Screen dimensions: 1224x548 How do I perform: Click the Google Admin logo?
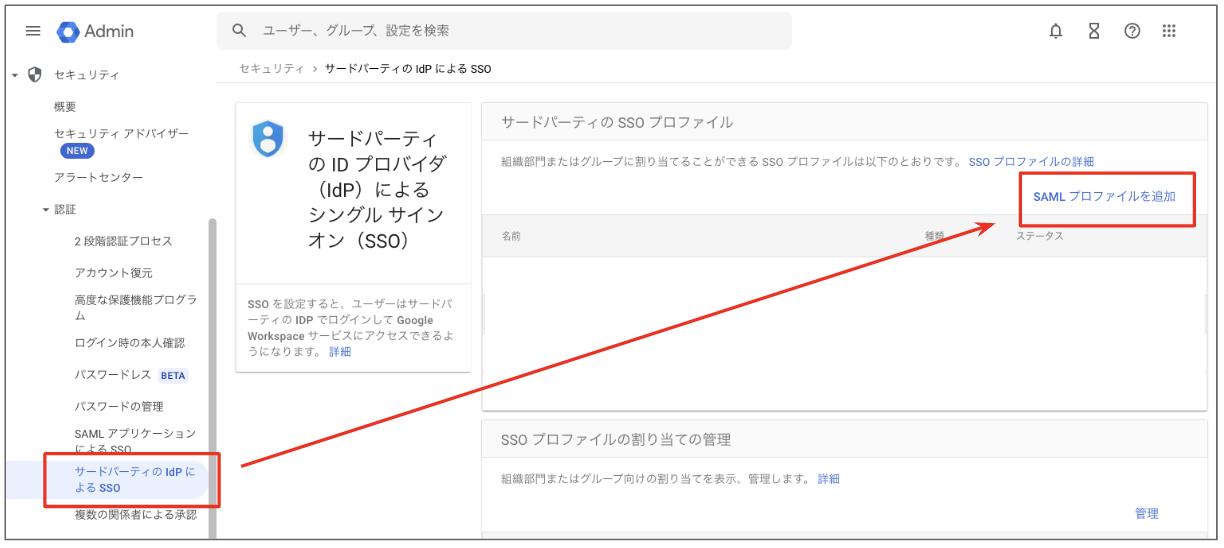[95, 31]
